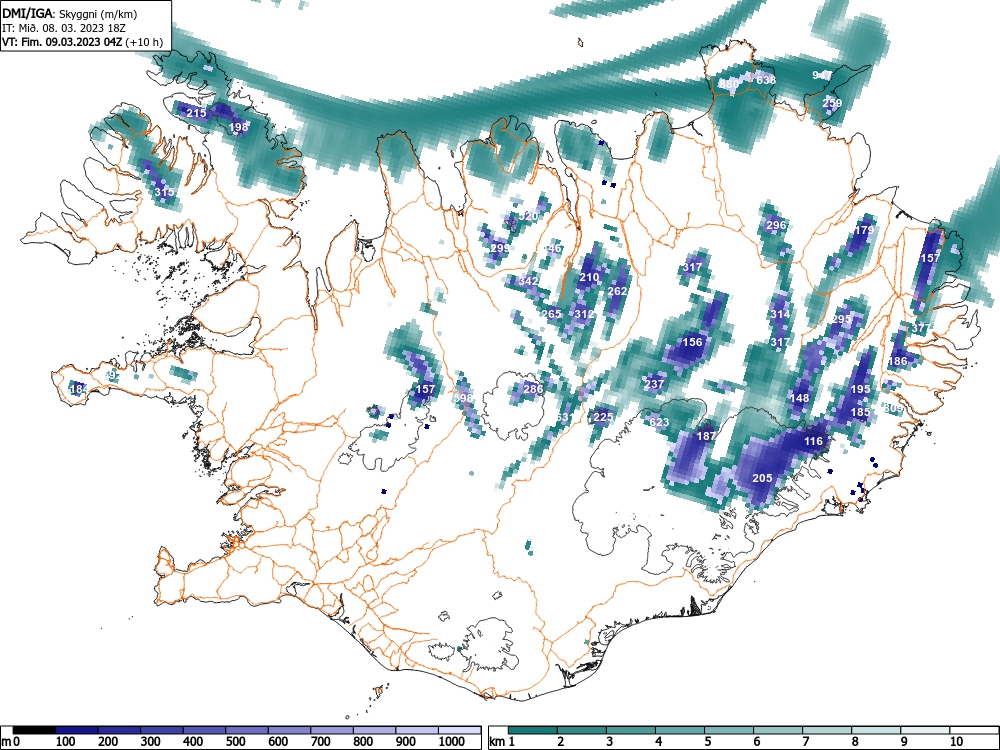Click the visibility value 225 on map
Image resolution: width=1000 pixels, height=750 pixels.
pyautogui.click(x=603, y=417)
